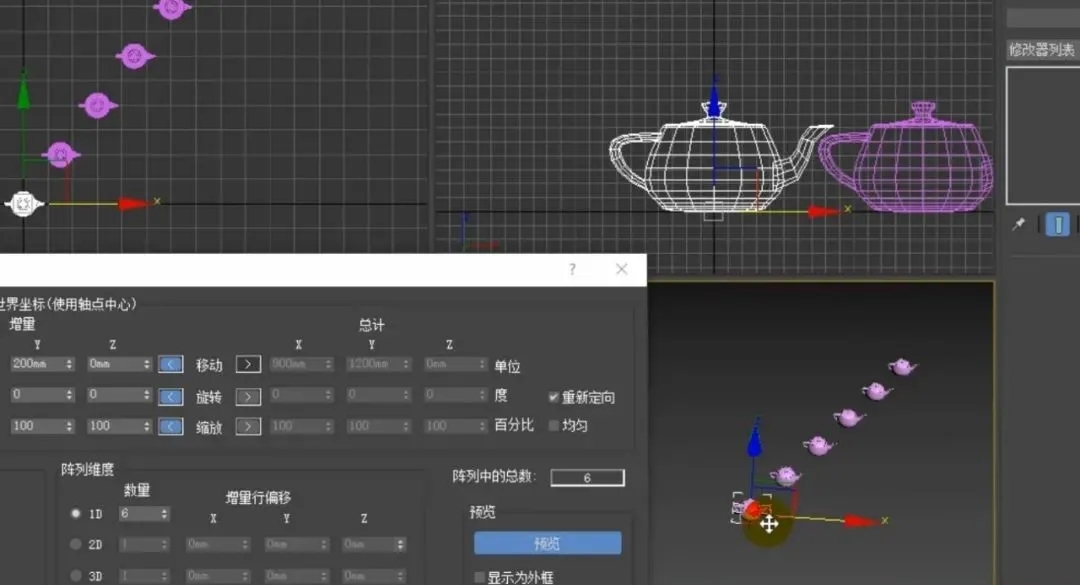Click spinner of the incremental rotate Y field
The height and width of the screenshot is (585, 1080).
pyautogui.click(x=69, y=395)
